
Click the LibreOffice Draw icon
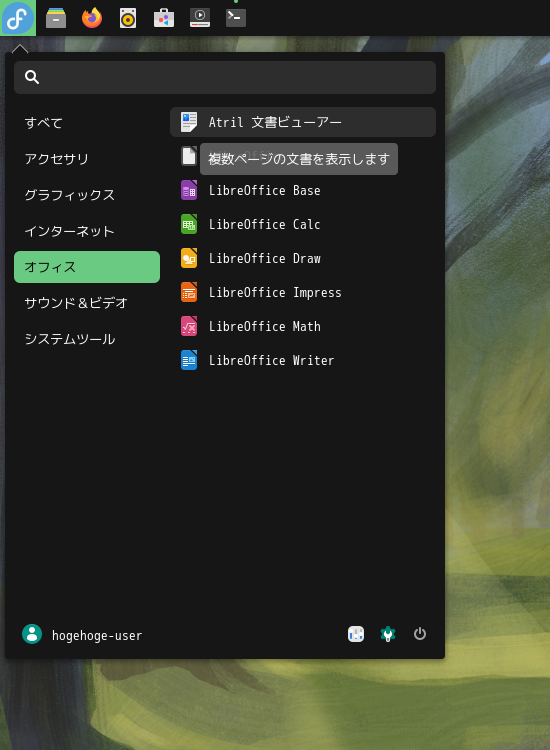coord(189,258)
